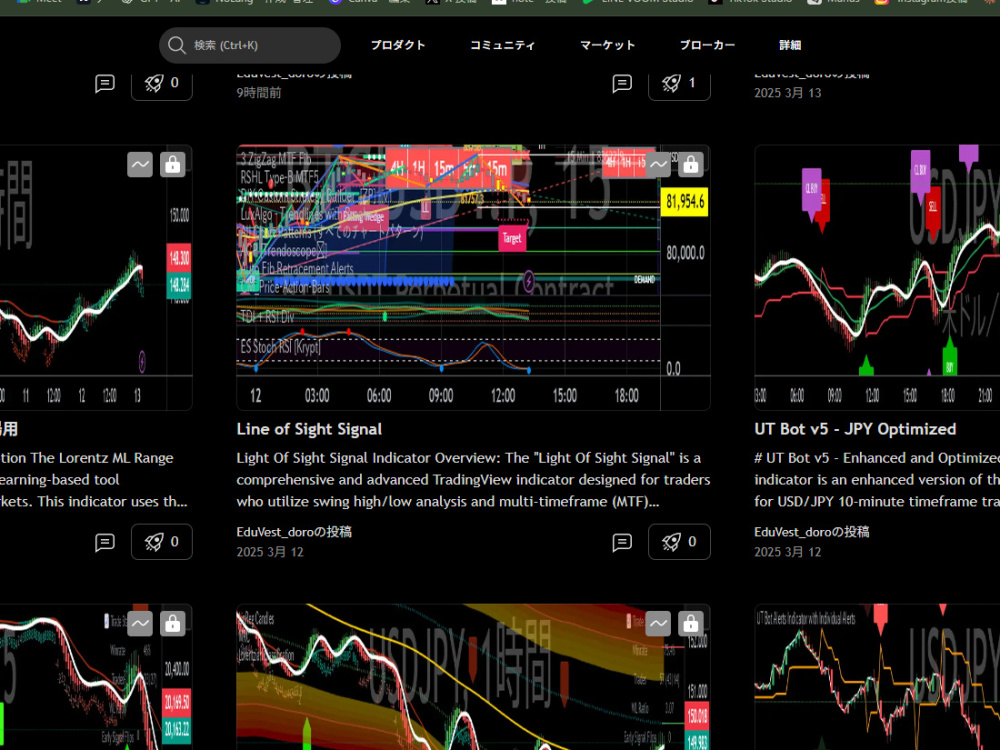Click the 2025 3月 12 date under Line of Sight Signal
Image resolution: width=1000 pixels, height=750 pixels.
[270, 552]
